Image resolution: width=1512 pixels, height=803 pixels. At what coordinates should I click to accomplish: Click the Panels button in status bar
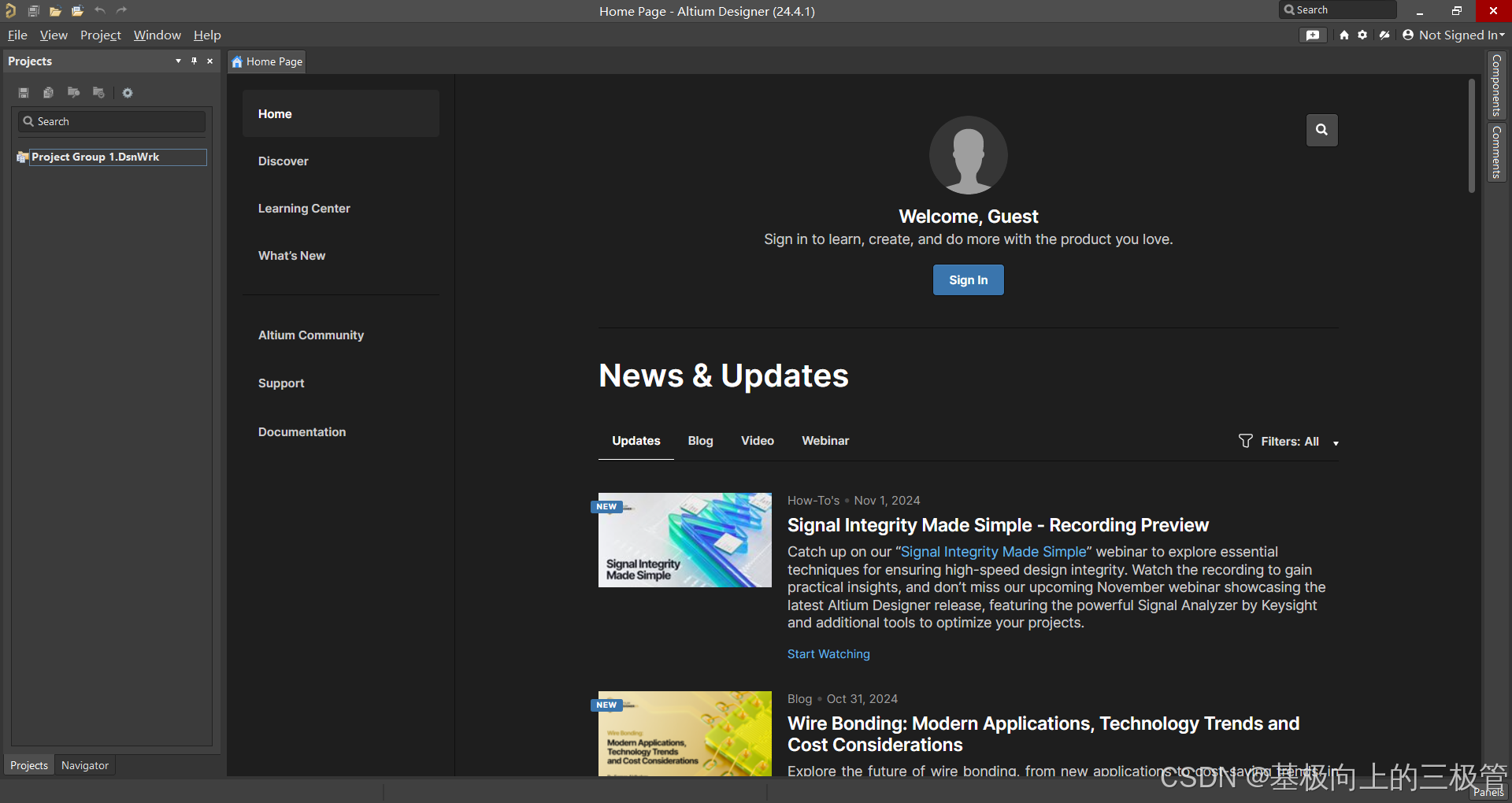(x=1488, y=793)
